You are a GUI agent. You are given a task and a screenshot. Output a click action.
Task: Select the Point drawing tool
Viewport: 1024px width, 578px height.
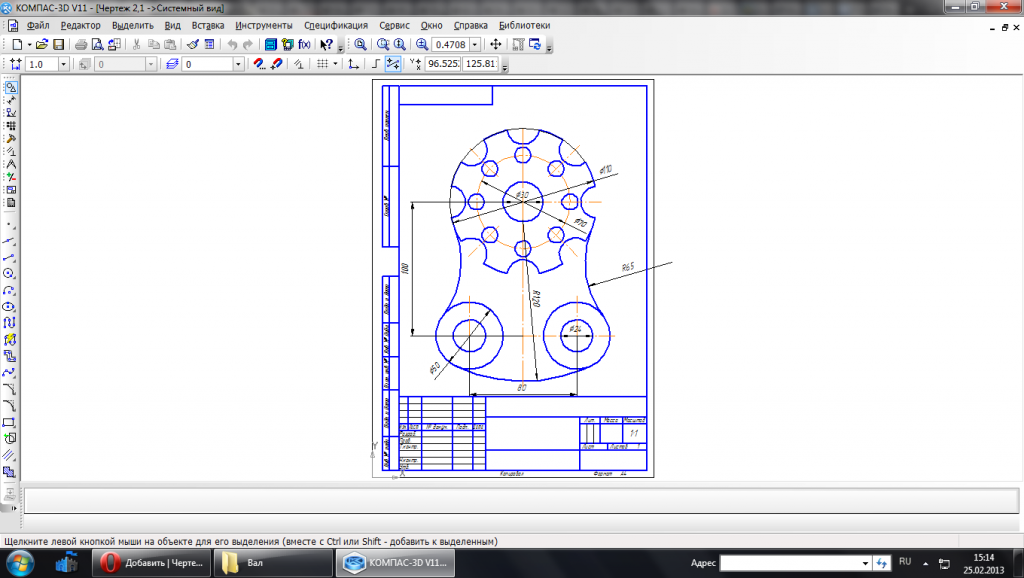9,225
